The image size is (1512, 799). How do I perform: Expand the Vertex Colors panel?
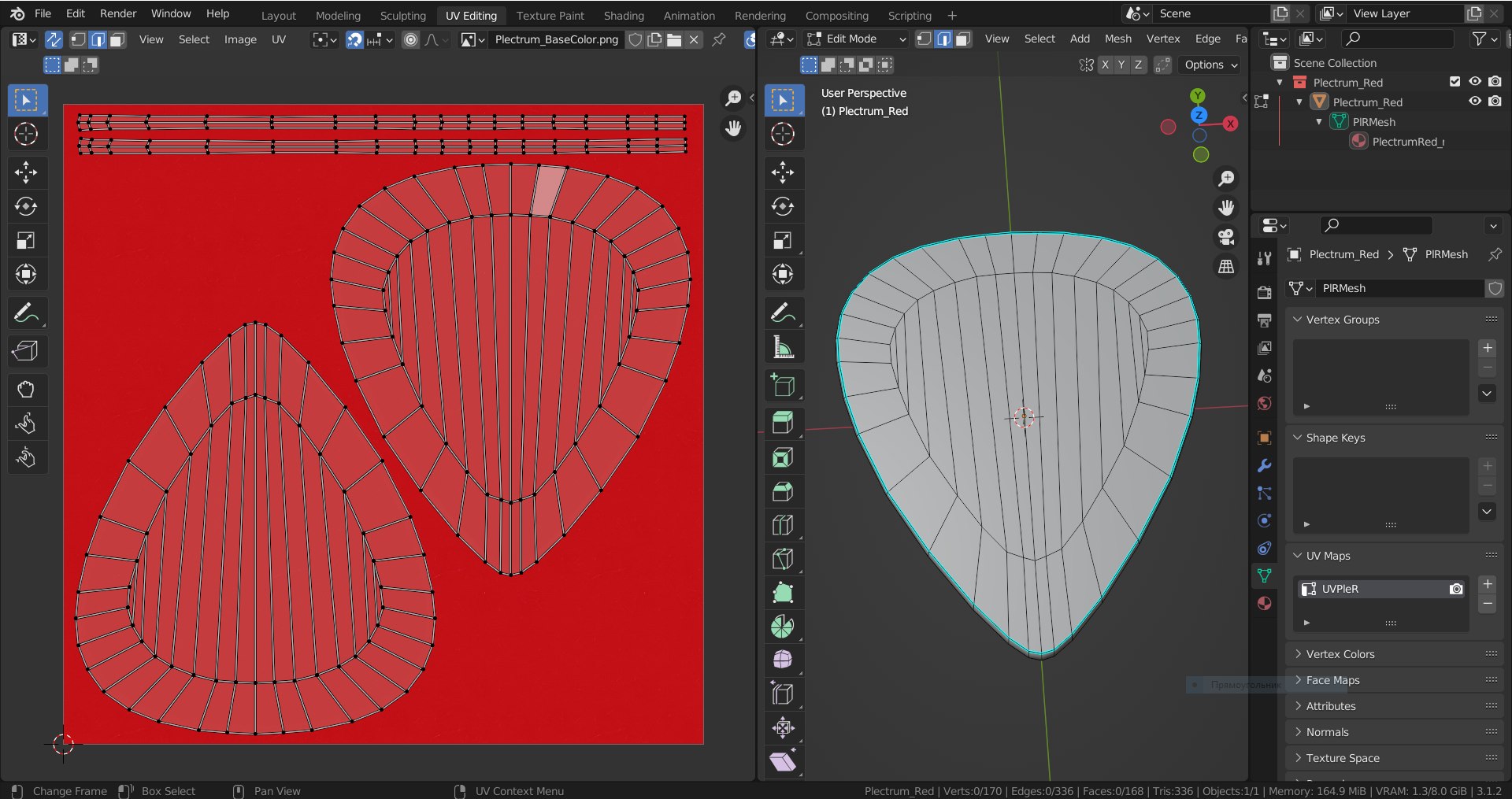coord(1298,654)
